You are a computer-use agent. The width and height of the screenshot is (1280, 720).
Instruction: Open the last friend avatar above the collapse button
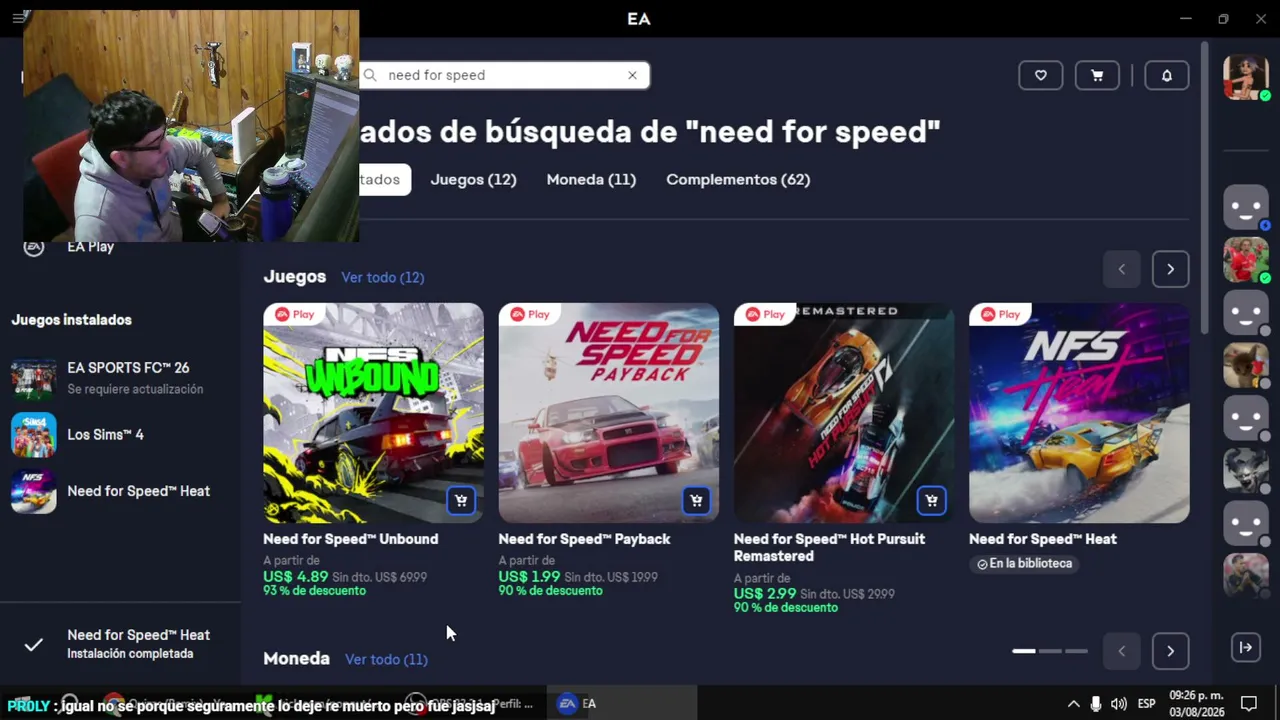1246,575
